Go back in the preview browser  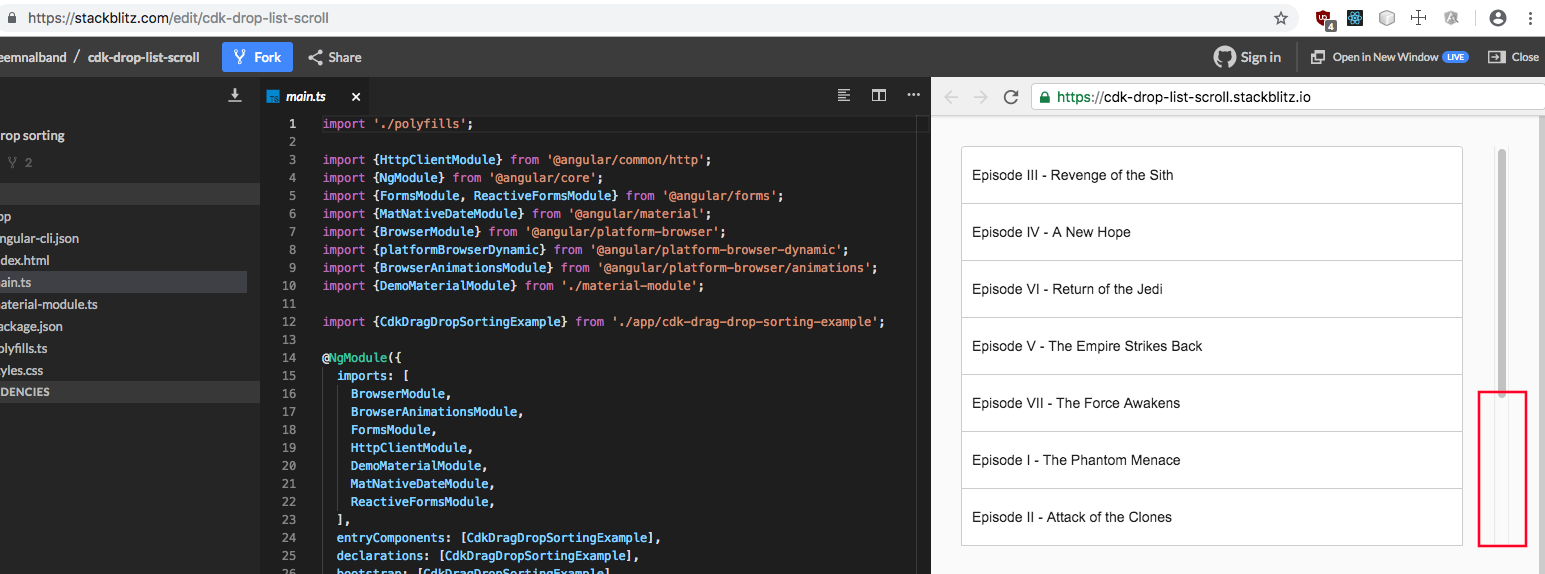coord(951,97)
